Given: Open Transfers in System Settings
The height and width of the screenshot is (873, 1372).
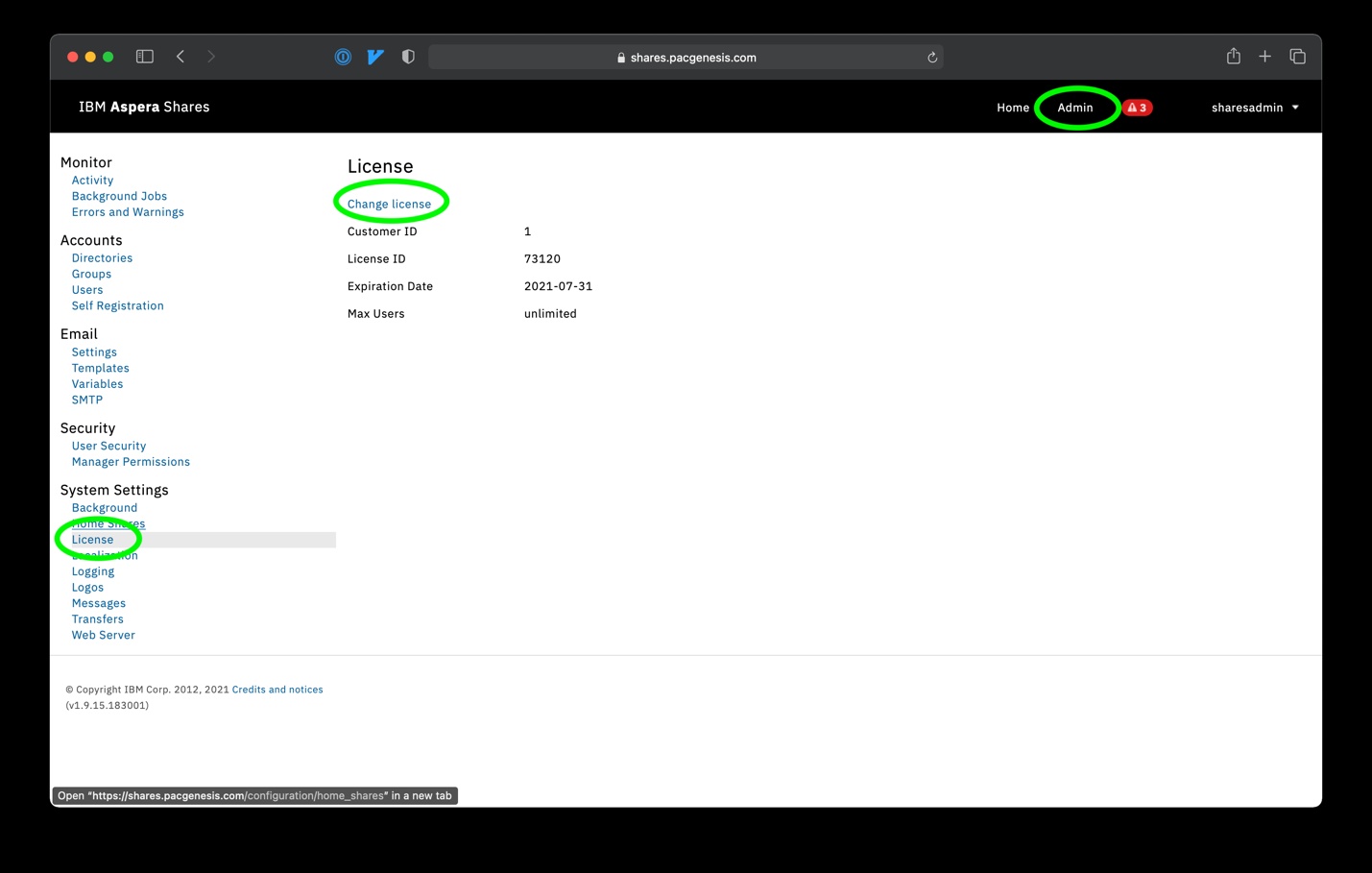Looking at the screenshot, I should [97, 619].
